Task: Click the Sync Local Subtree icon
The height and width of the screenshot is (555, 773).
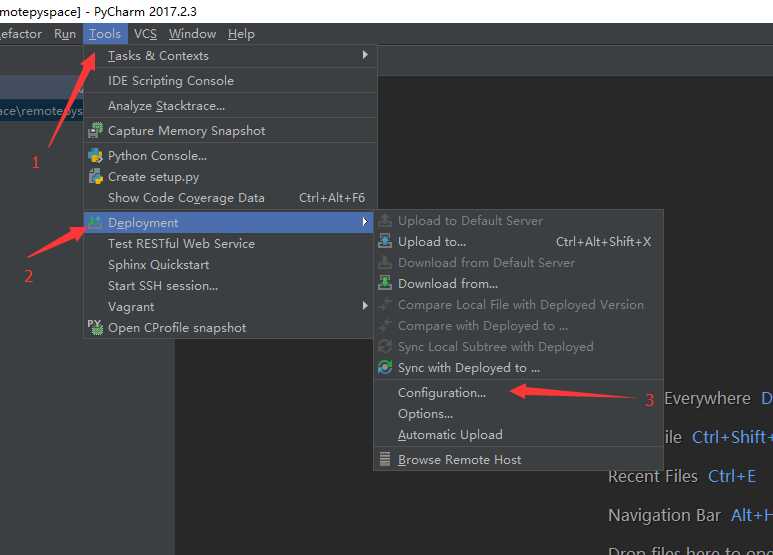Action: pyautogui.click(x=385, y=347)
